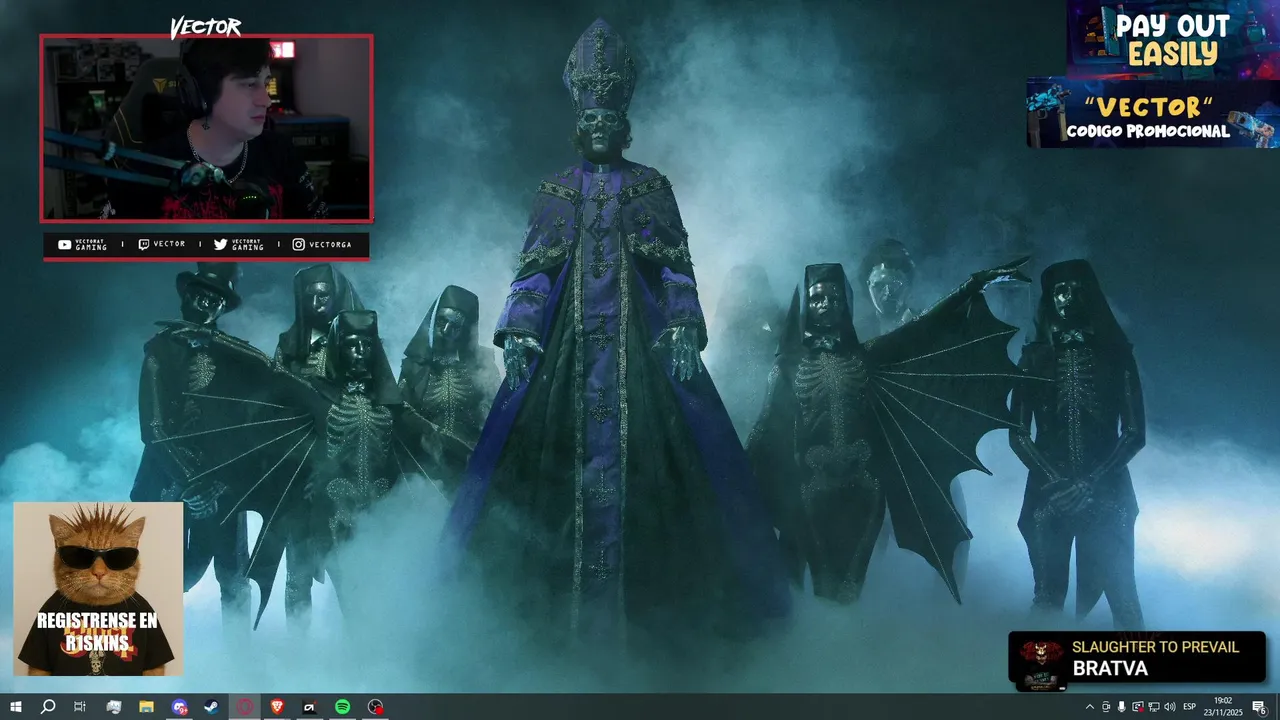Click the screen recording tray icon
The height and width of the screenshot is (720, 1280).
[x=1138, y=707]
